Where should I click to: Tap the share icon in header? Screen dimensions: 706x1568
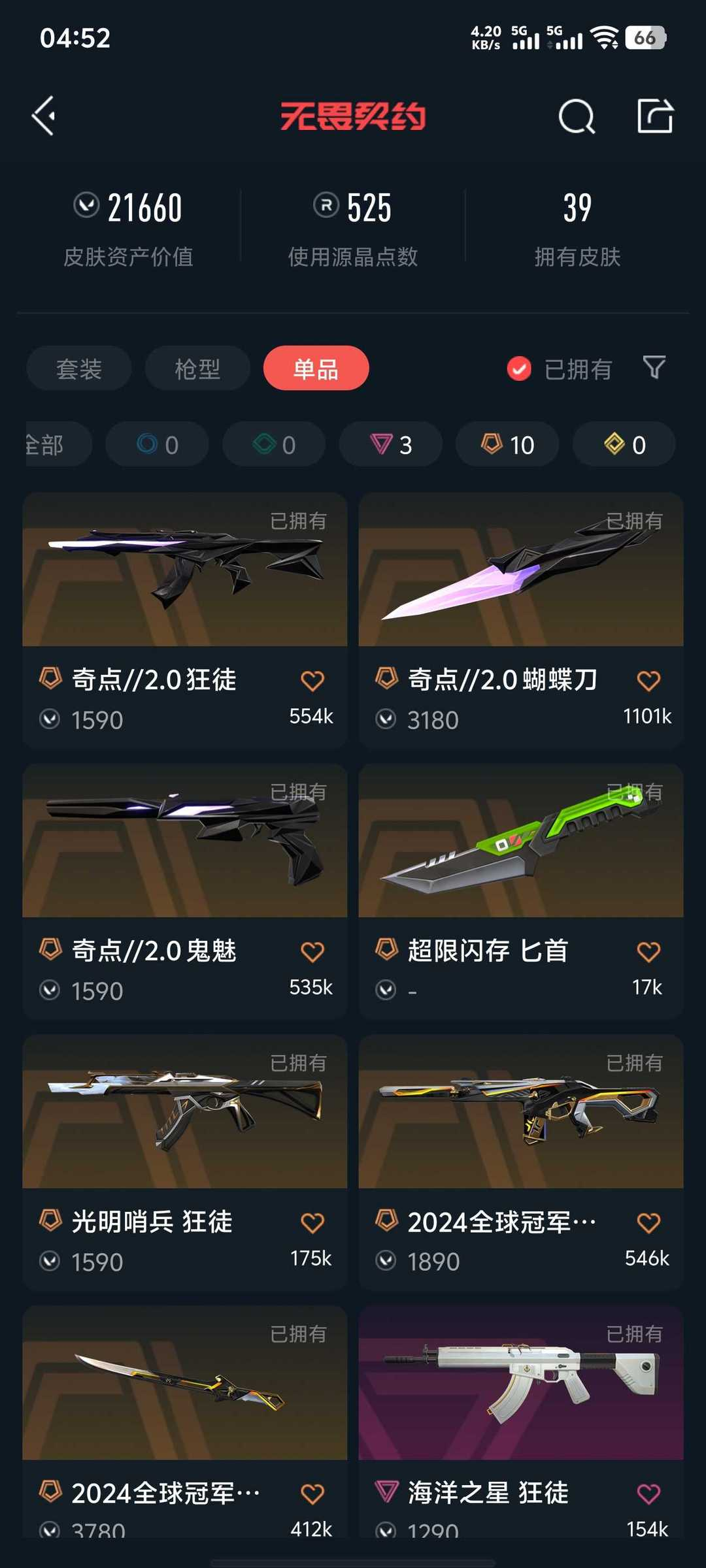coord(655,116)
